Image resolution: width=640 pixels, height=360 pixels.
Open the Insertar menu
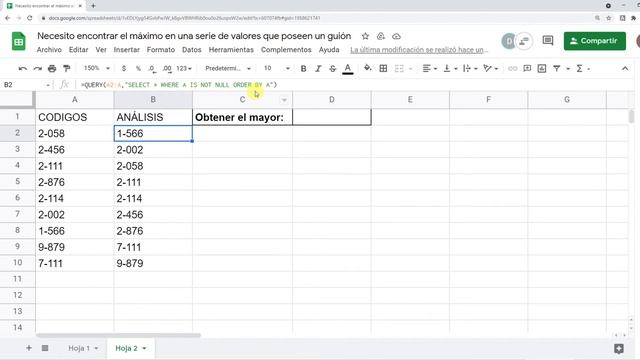point(127,50)
